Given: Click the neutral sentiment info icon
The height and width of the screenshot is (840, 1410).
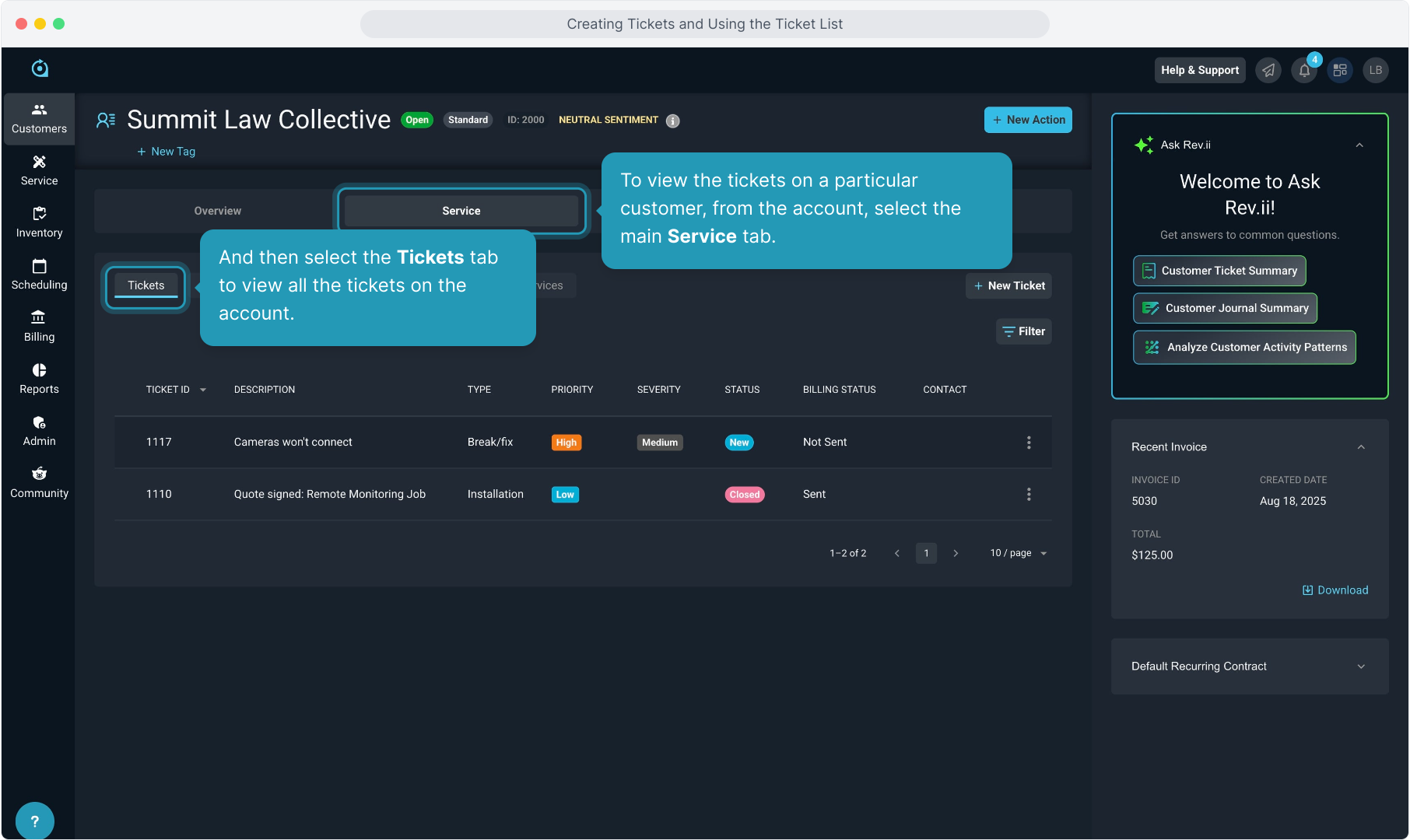Looking at the screenshot, I should pyautogui.click(x=673, y=121).
